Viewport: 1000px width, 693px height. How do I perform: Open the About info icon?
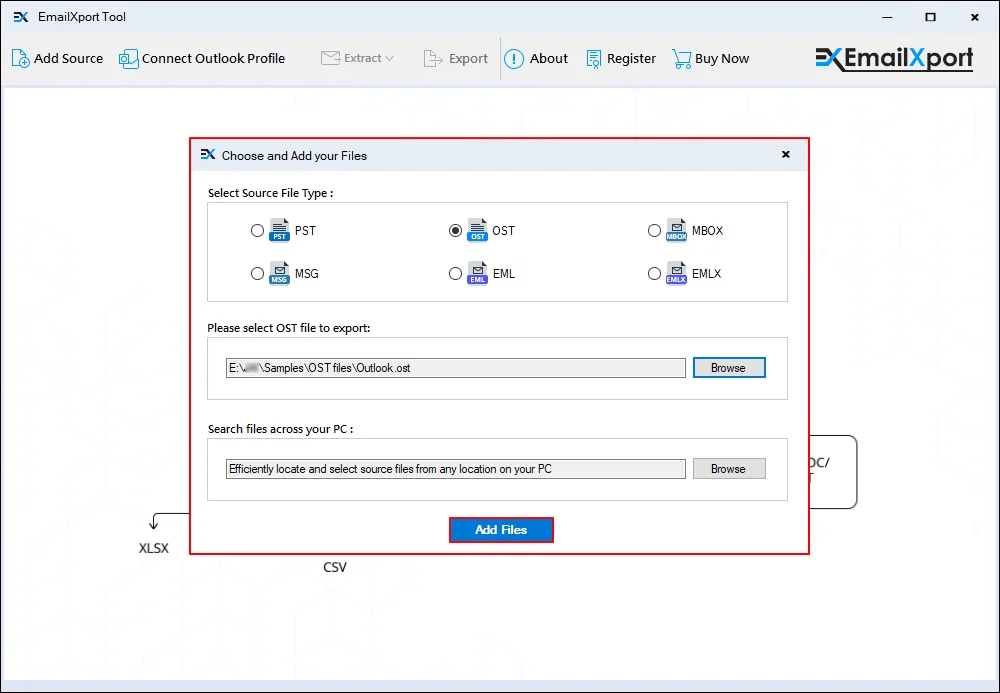(513, 59)
